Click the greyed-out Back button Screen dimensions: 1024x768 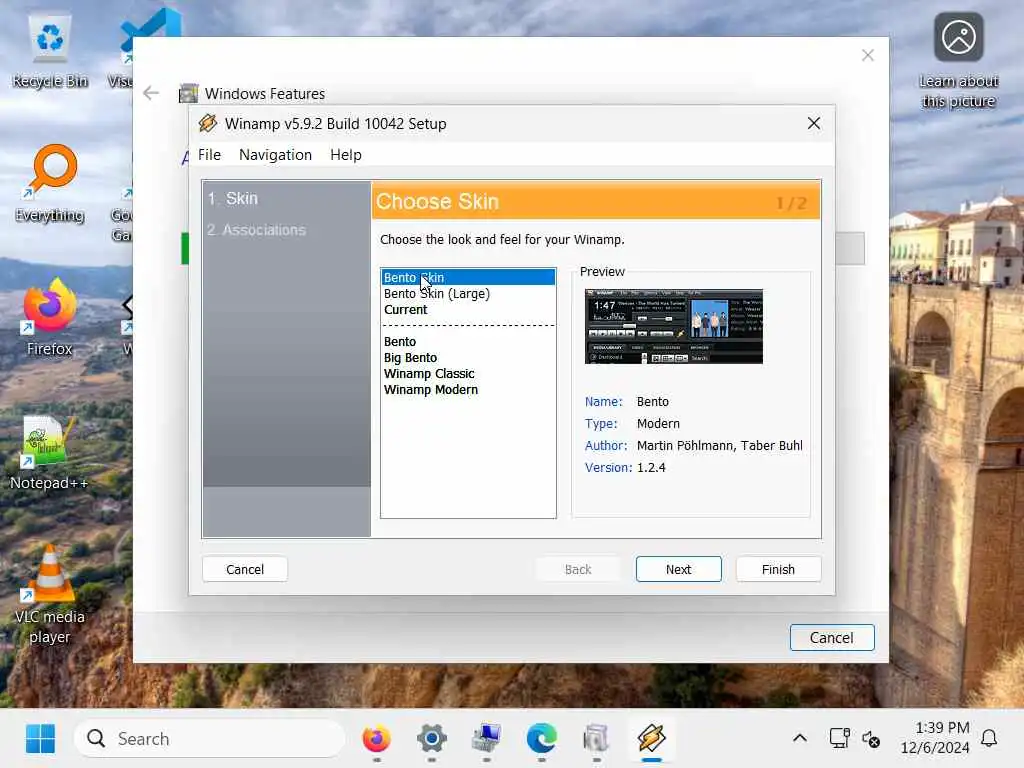[x=578, y=569]
